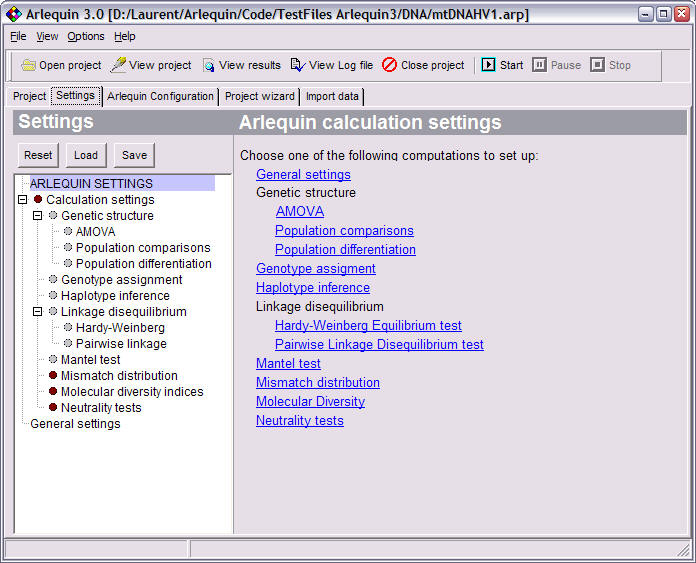
Task: Open the Molecular Diversity link
Action: coord(310,402)
